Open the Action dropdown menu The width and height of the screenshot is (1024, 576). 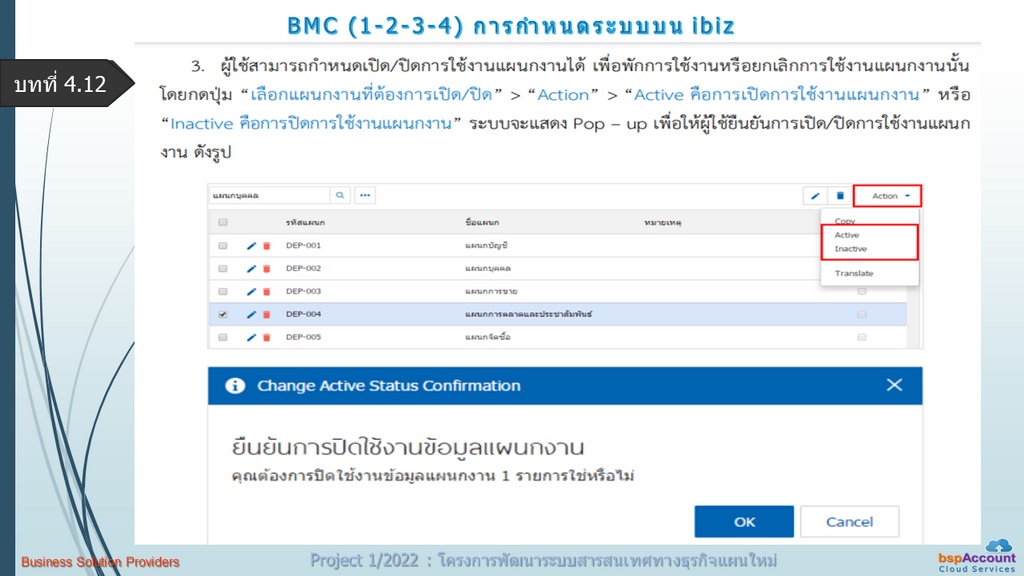888,196
